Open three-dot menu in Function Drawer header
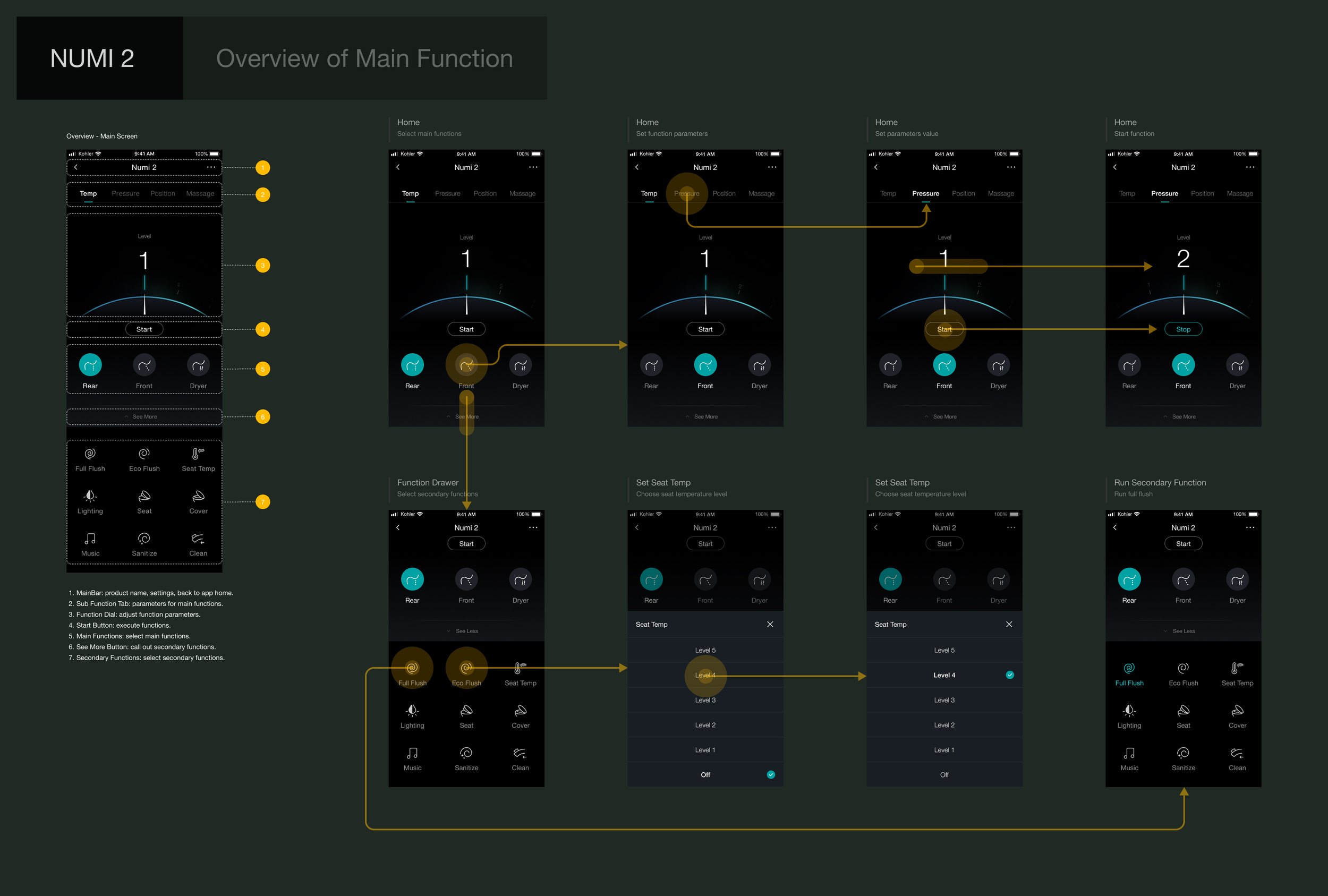Screen dimensions: 1328x896 coord(533,527)
